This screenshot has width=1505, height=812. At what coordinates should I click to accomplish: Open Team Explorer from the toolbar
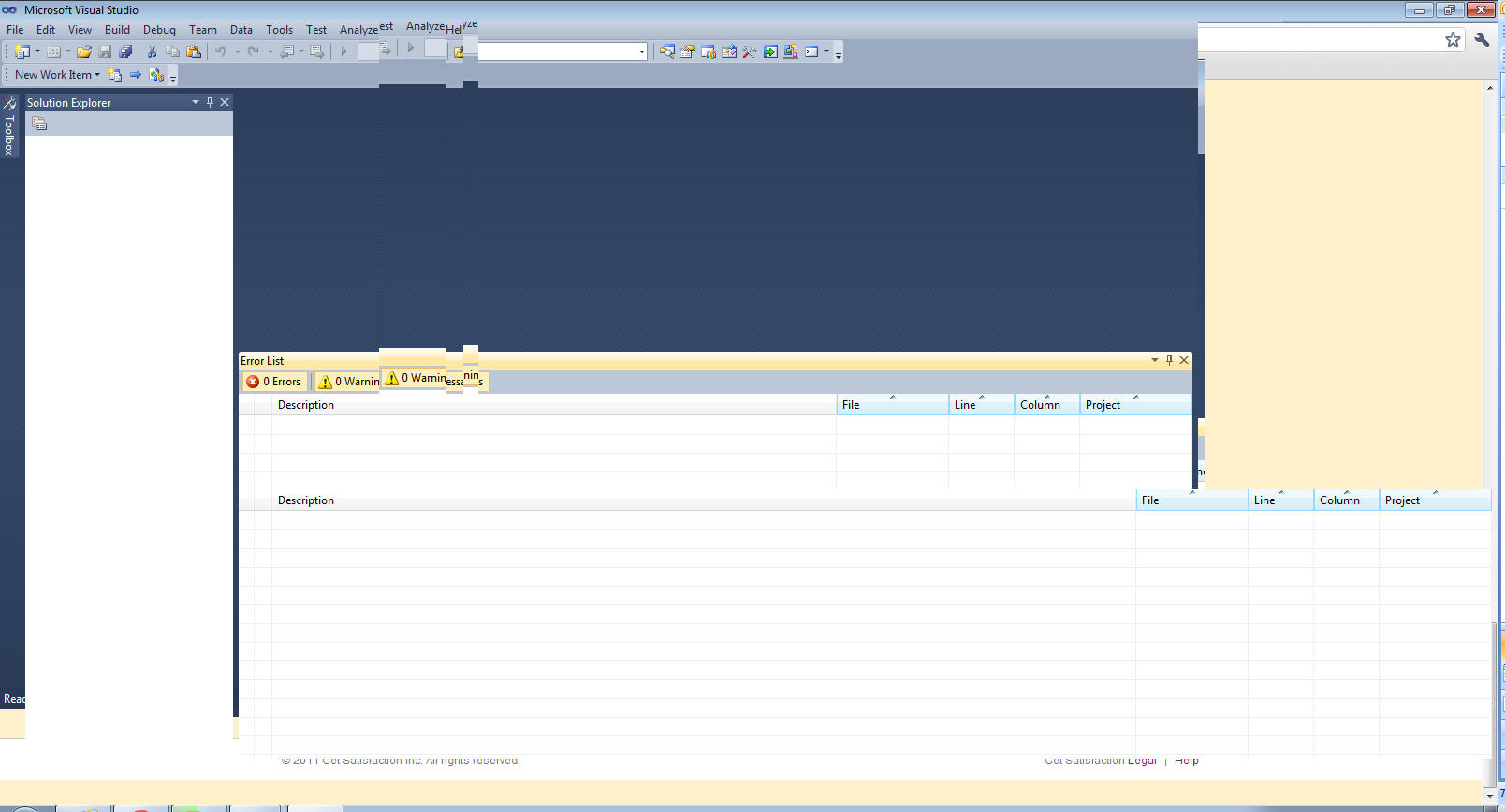tap(709, 51)
